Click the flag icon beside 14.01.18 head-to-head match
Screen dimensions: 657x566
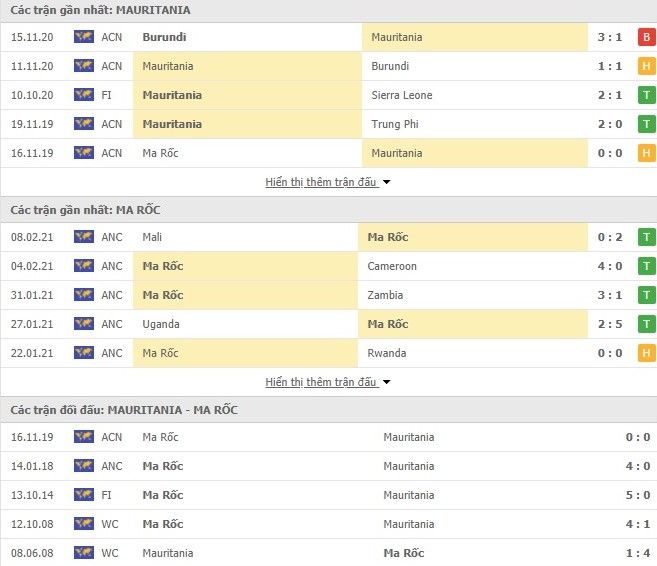(x=83, y=466)
